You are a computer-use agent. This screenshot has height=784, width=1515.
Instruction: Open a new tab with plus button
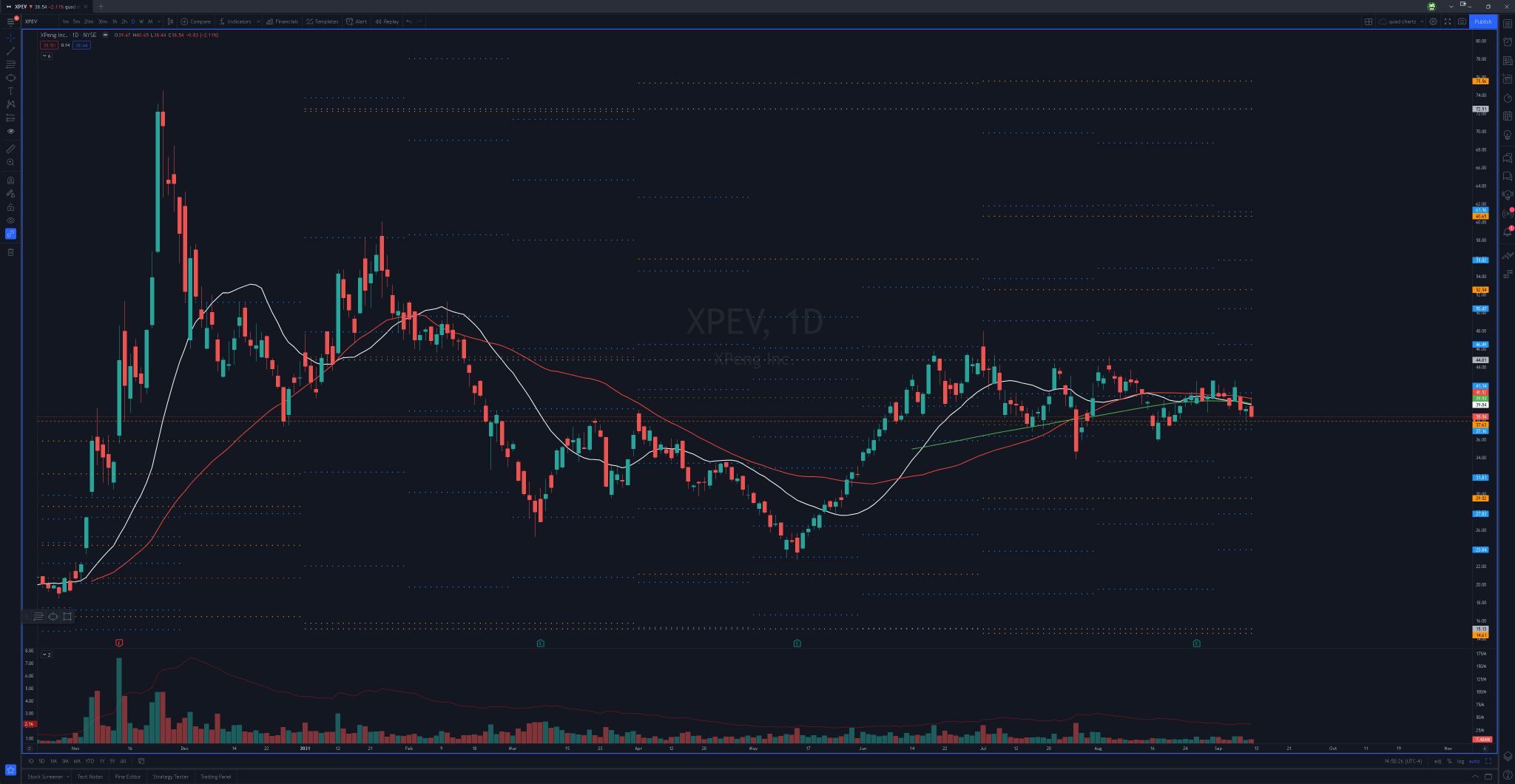coord(101,7)
